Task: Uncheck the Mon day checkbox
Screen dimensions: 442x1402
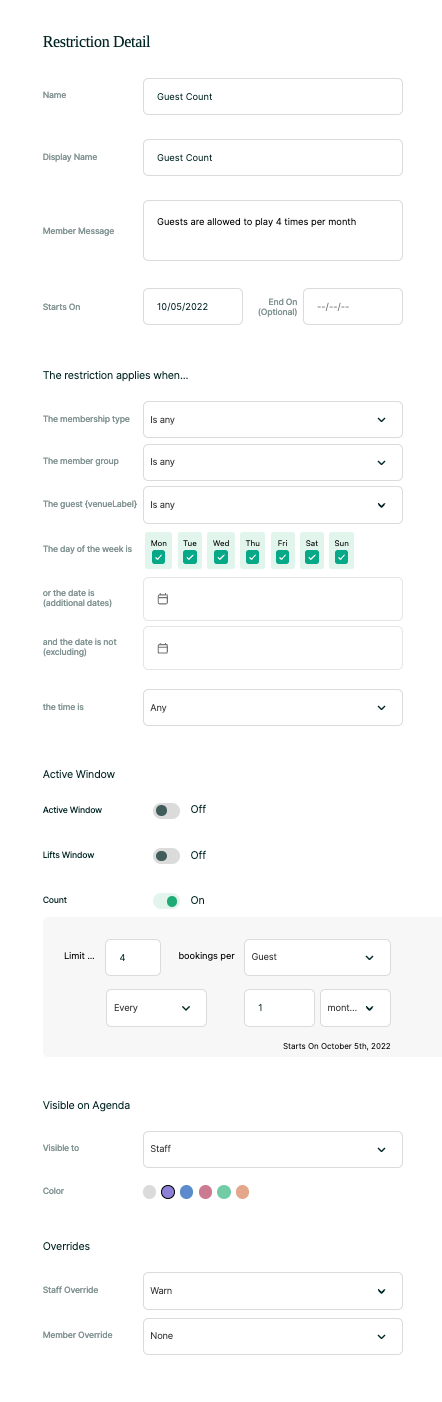Action: click(158, 557)
